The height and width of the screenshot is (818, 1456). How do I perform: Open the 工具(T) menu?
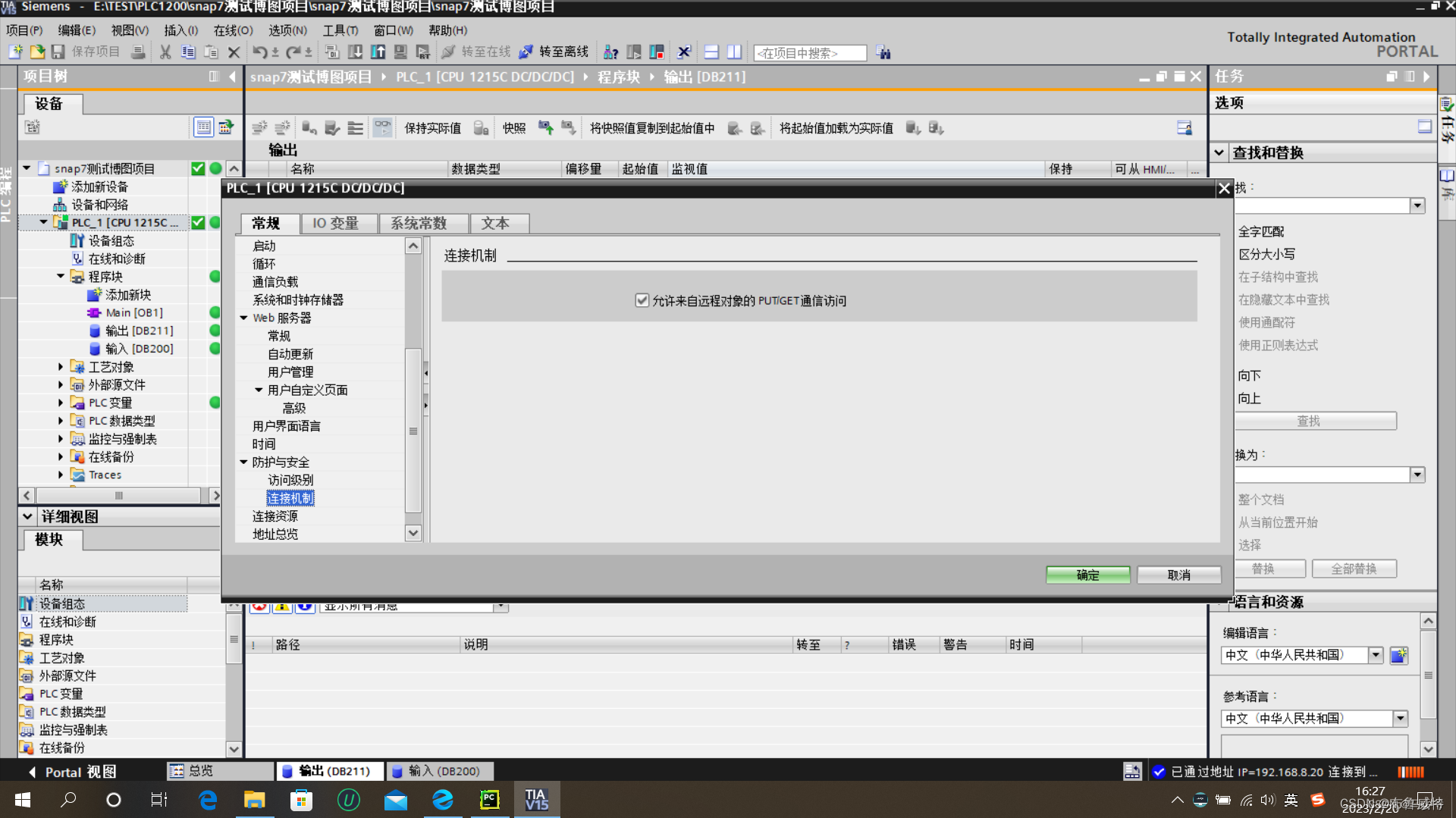click(340, 30)
